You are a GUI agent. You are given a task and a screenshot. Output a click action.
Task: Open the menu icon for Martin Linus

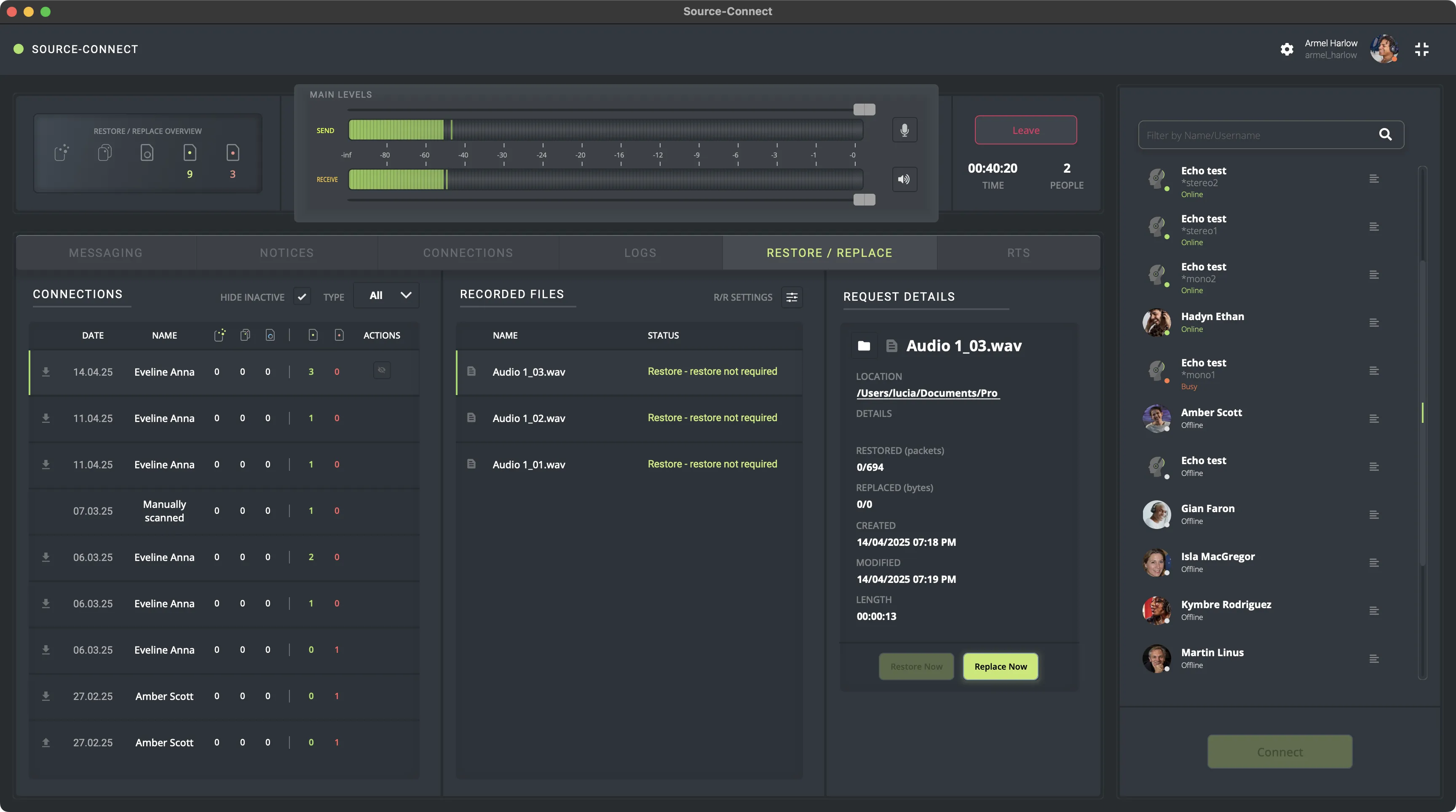(1374, 660)
